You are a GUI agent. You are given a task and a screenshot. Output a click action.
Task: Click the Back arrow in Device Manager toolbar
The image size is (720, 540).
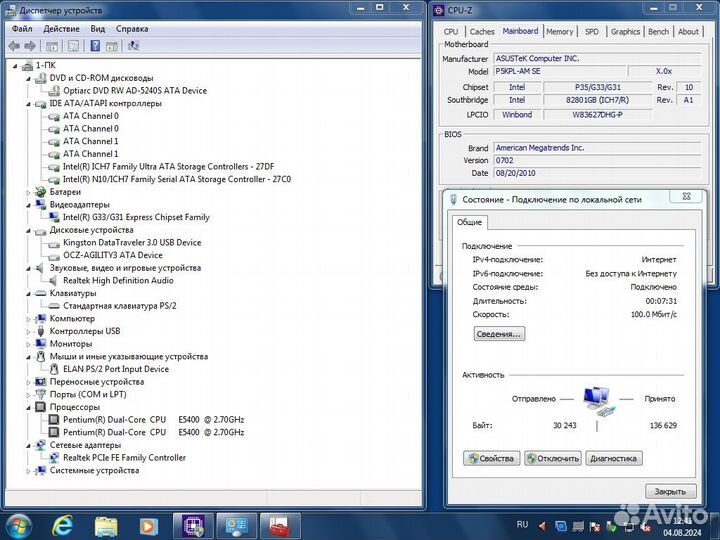(14, 46)
